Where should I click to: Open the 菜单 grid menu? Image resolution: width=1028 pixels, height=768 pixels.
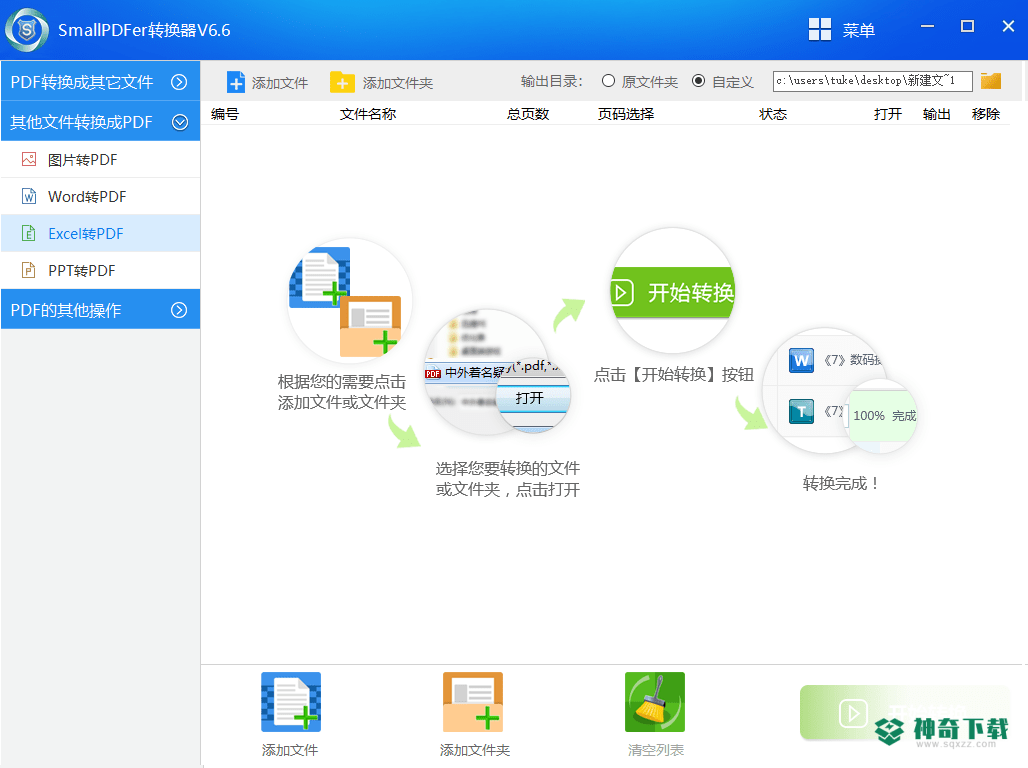pos(842,30)
